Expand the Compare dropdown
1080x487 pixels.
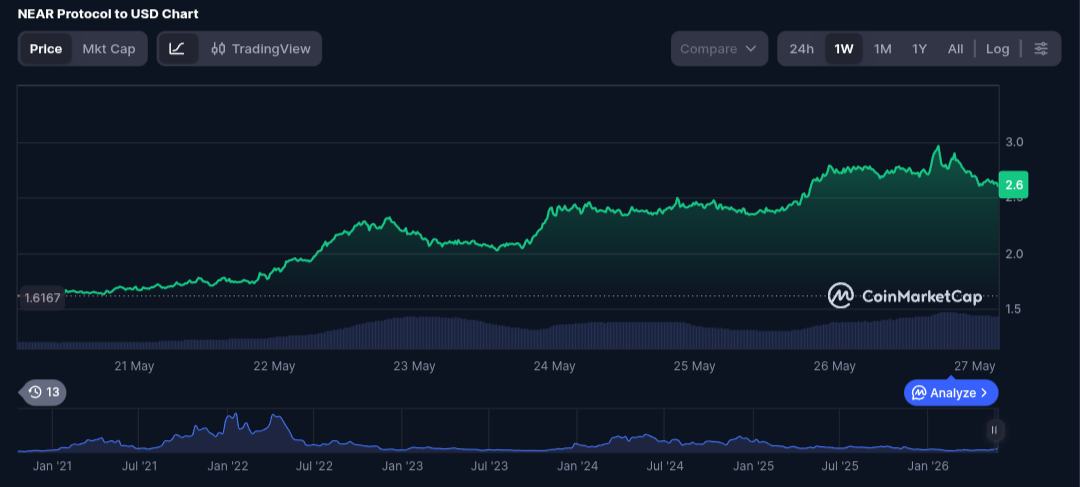(719, 49)
